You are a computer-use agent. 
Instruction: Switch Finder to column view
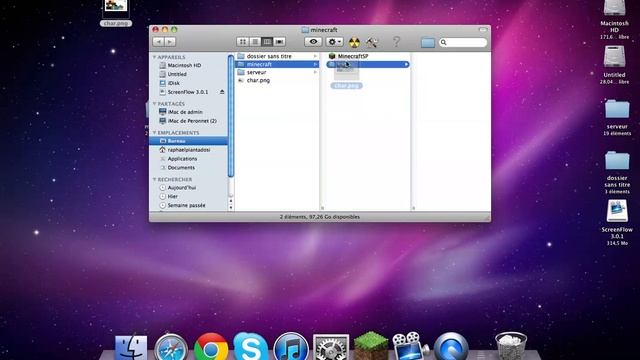pyautogui.click(x=267, y=42)
